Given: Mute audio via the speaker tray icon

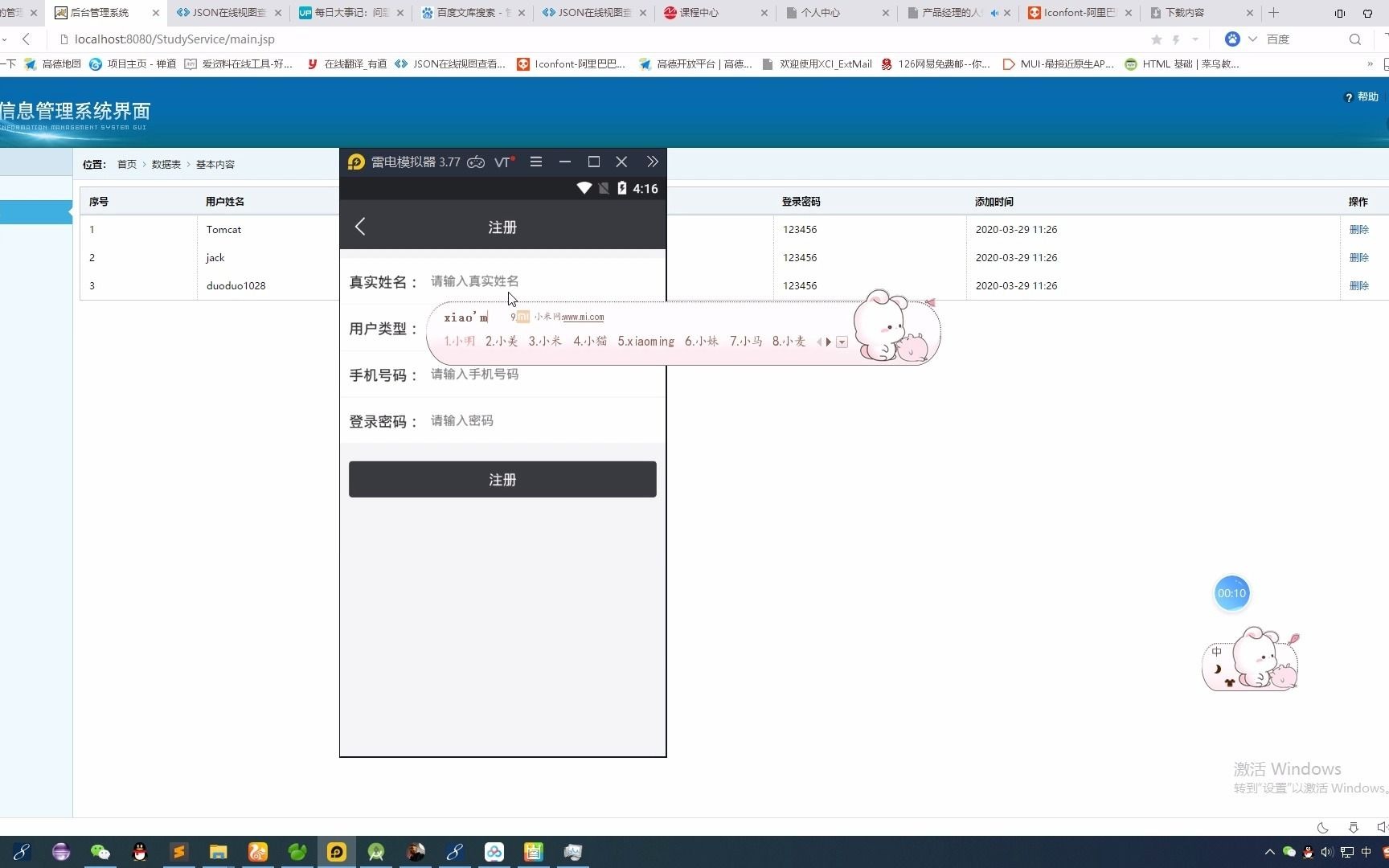Looking at the screenshot, I should point(1326,854).
